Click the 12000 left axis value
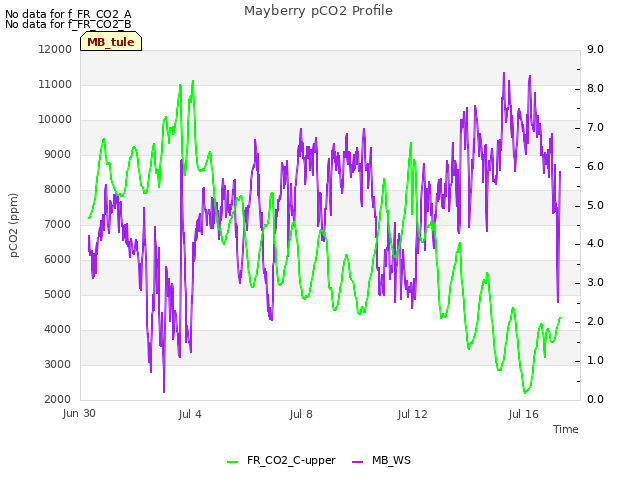640x480 pixels. (55, 49)
